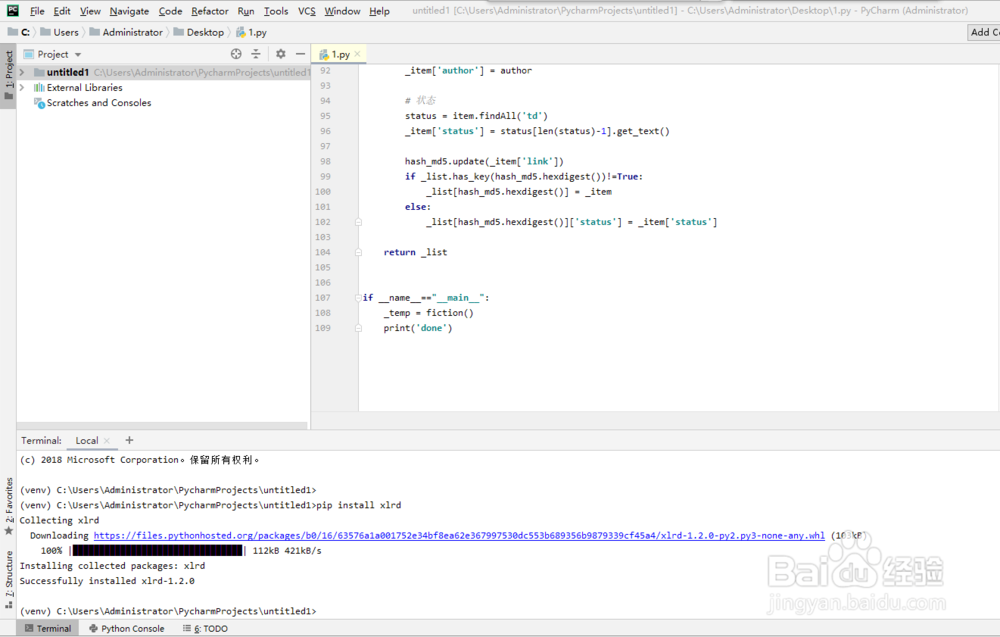Click the line 'return _list' in editor
The height and width of the screenshot is (637, 1000).
click(x=415, y=253)
